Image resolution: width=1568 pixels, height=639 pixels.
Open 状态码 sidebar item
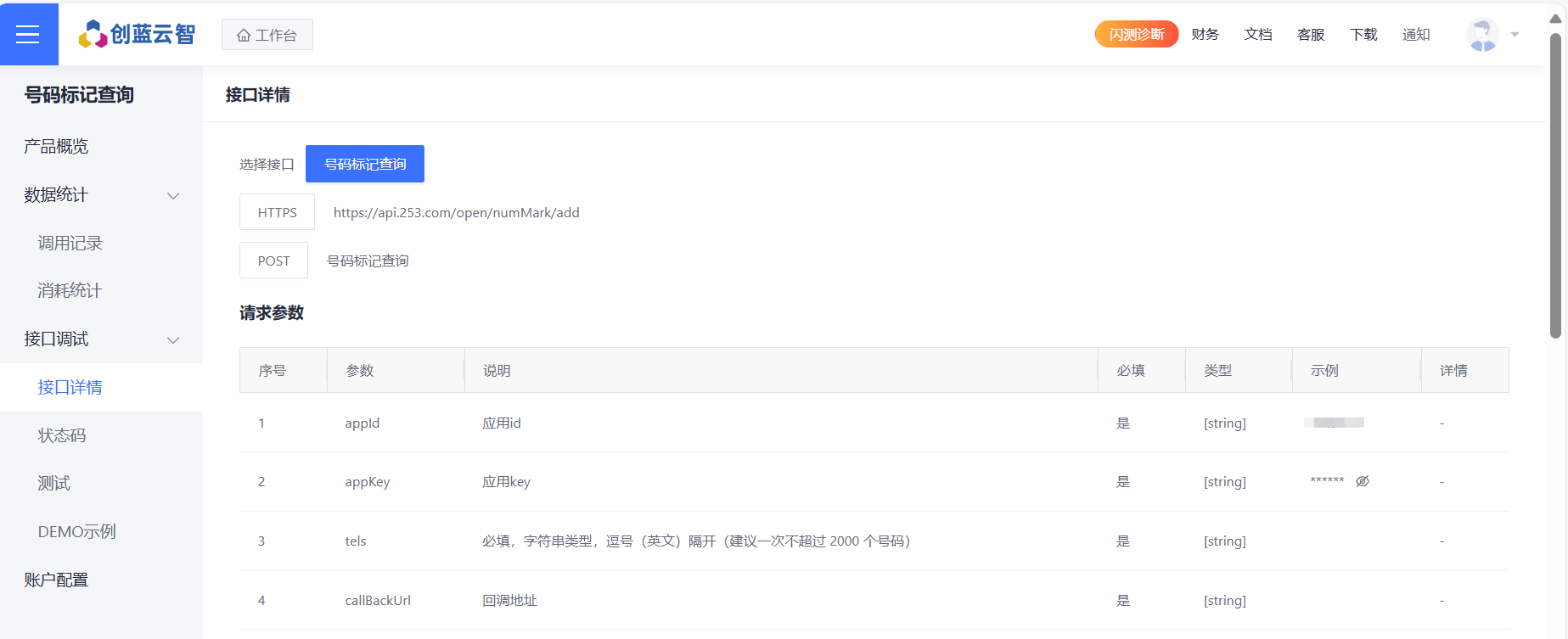click(62, 435)
